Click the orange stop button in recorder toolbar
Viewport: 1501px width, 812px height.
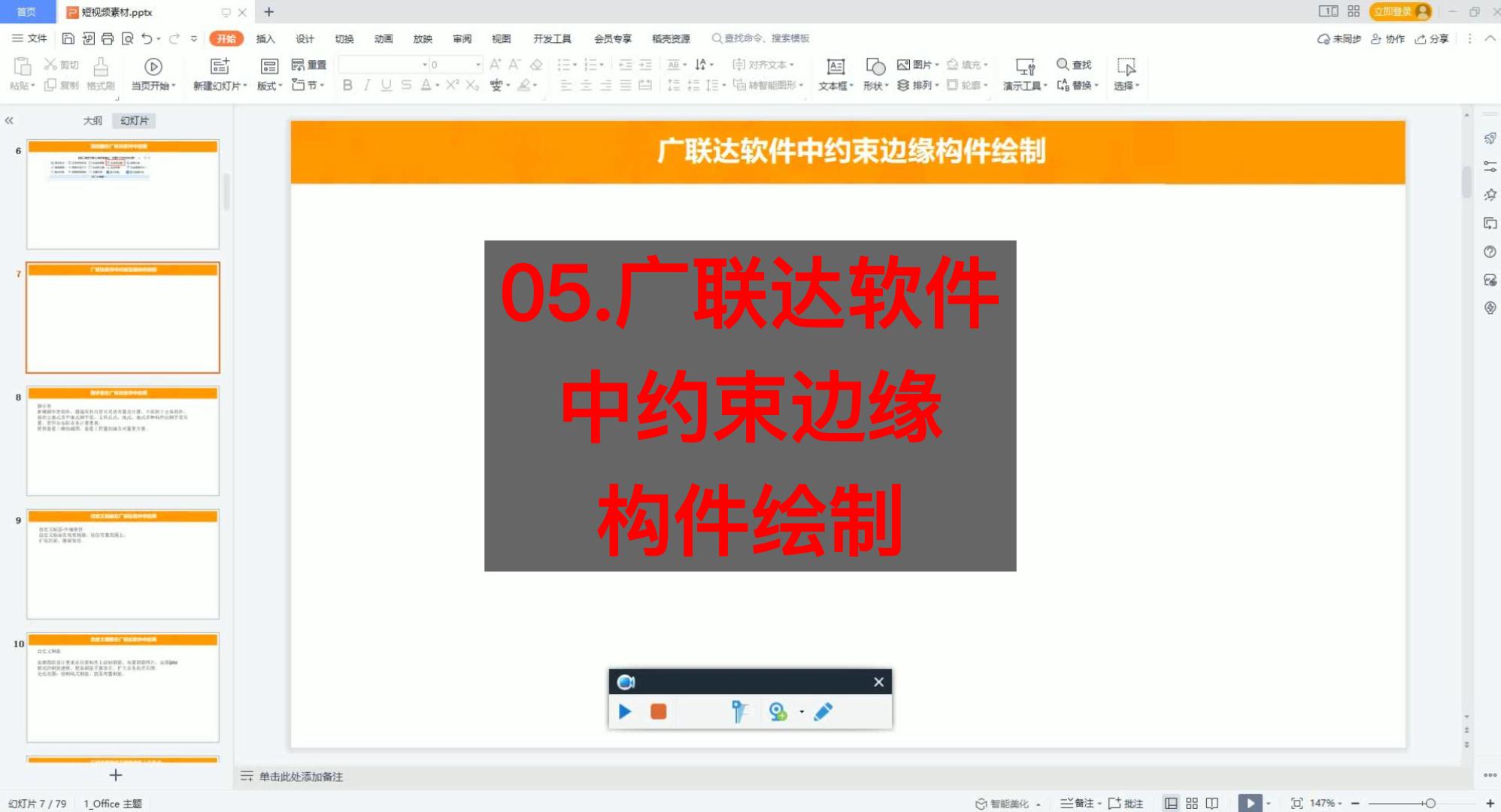[658, 711]
